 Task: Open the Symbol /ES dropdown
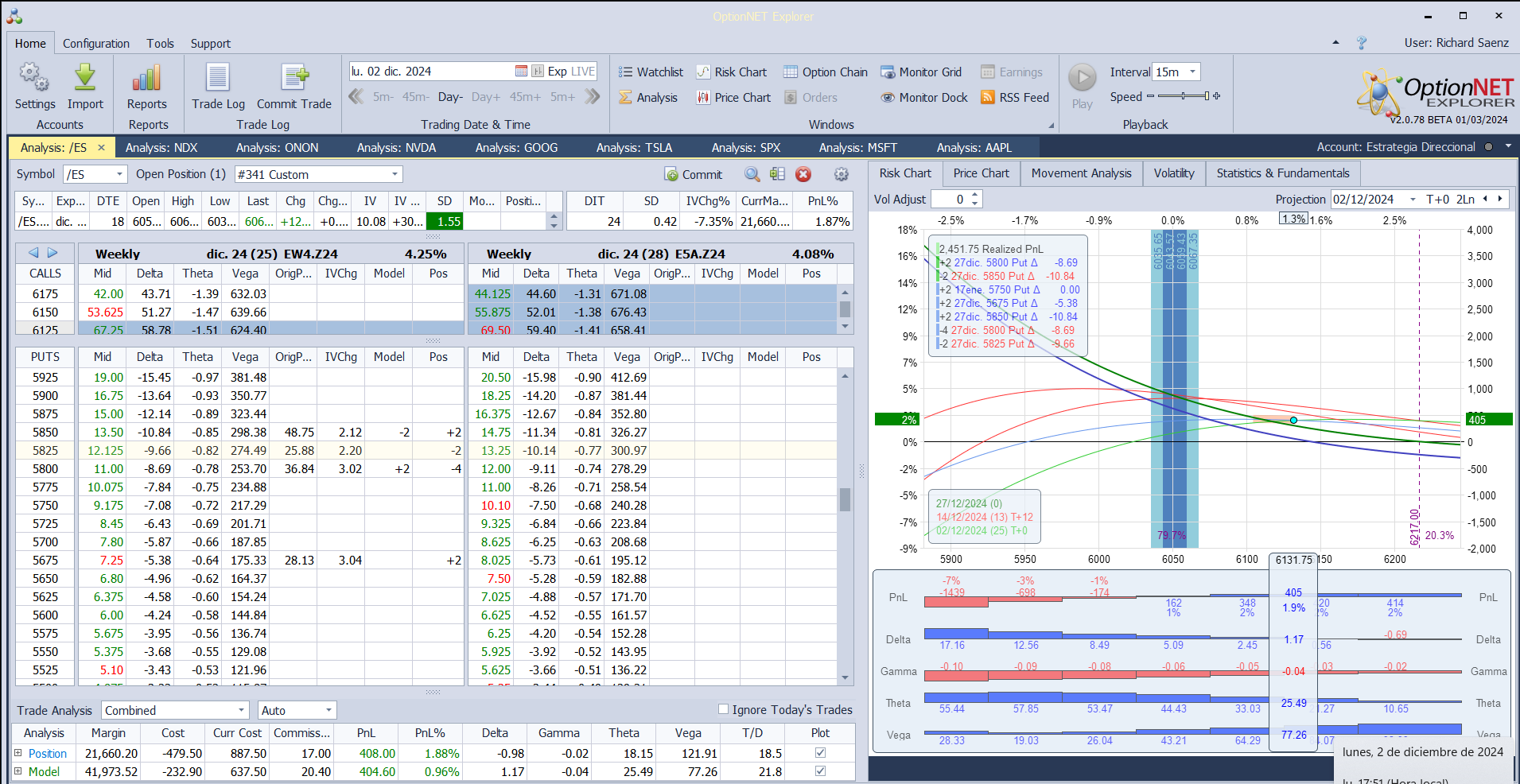(120, 174)
